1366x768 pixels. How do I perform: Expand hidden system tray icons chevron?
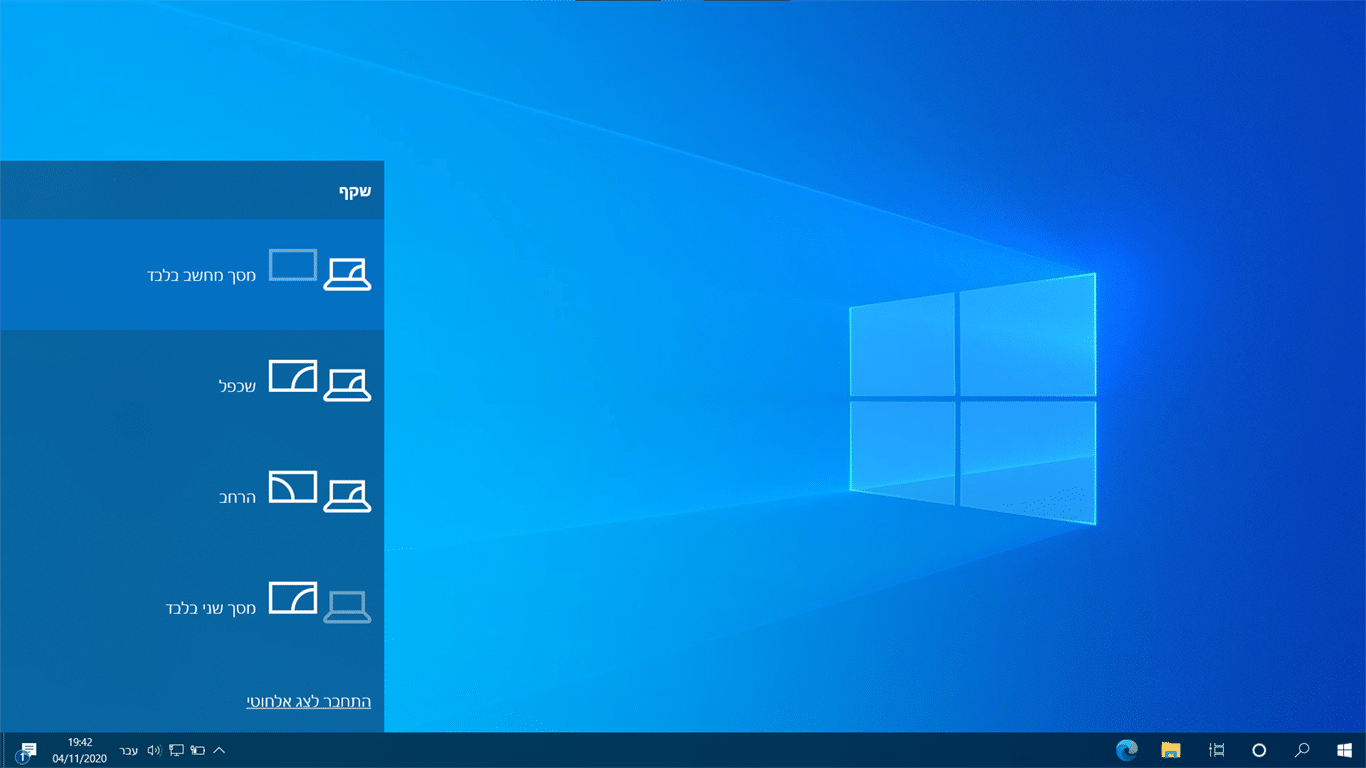[x=219, y=750]
